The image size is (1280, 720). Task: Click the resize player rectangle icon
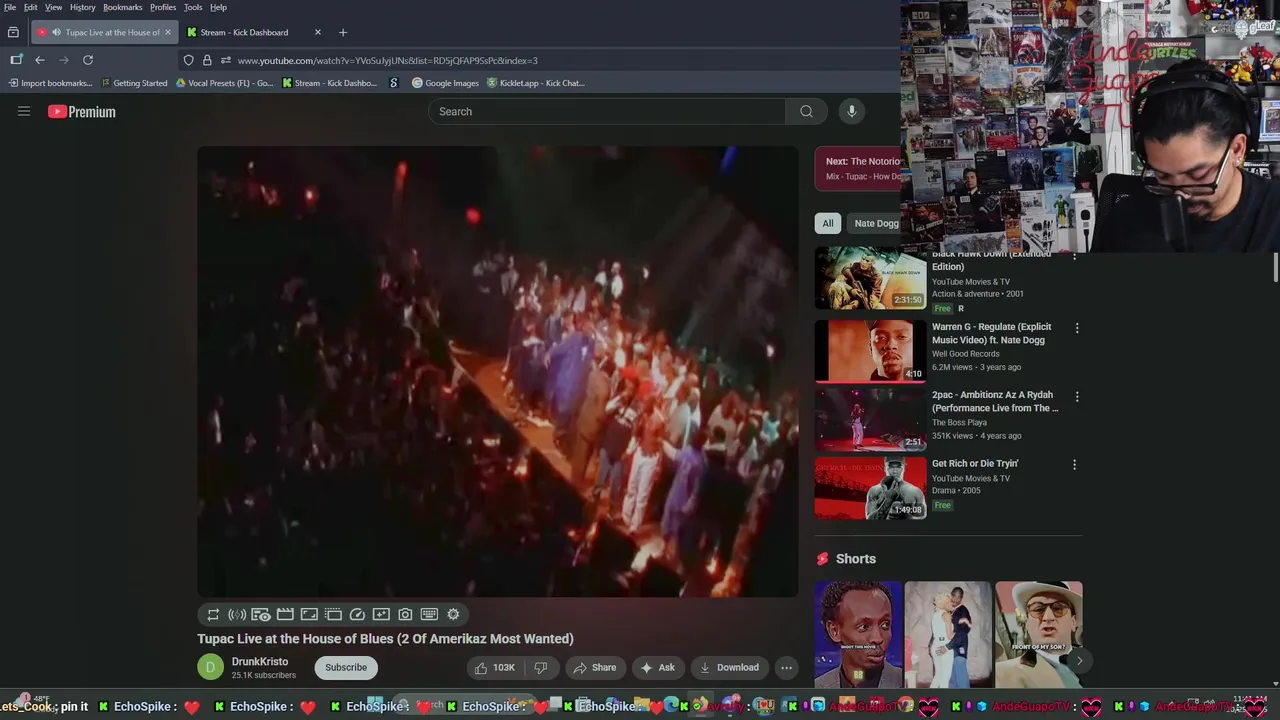[309, 615]
